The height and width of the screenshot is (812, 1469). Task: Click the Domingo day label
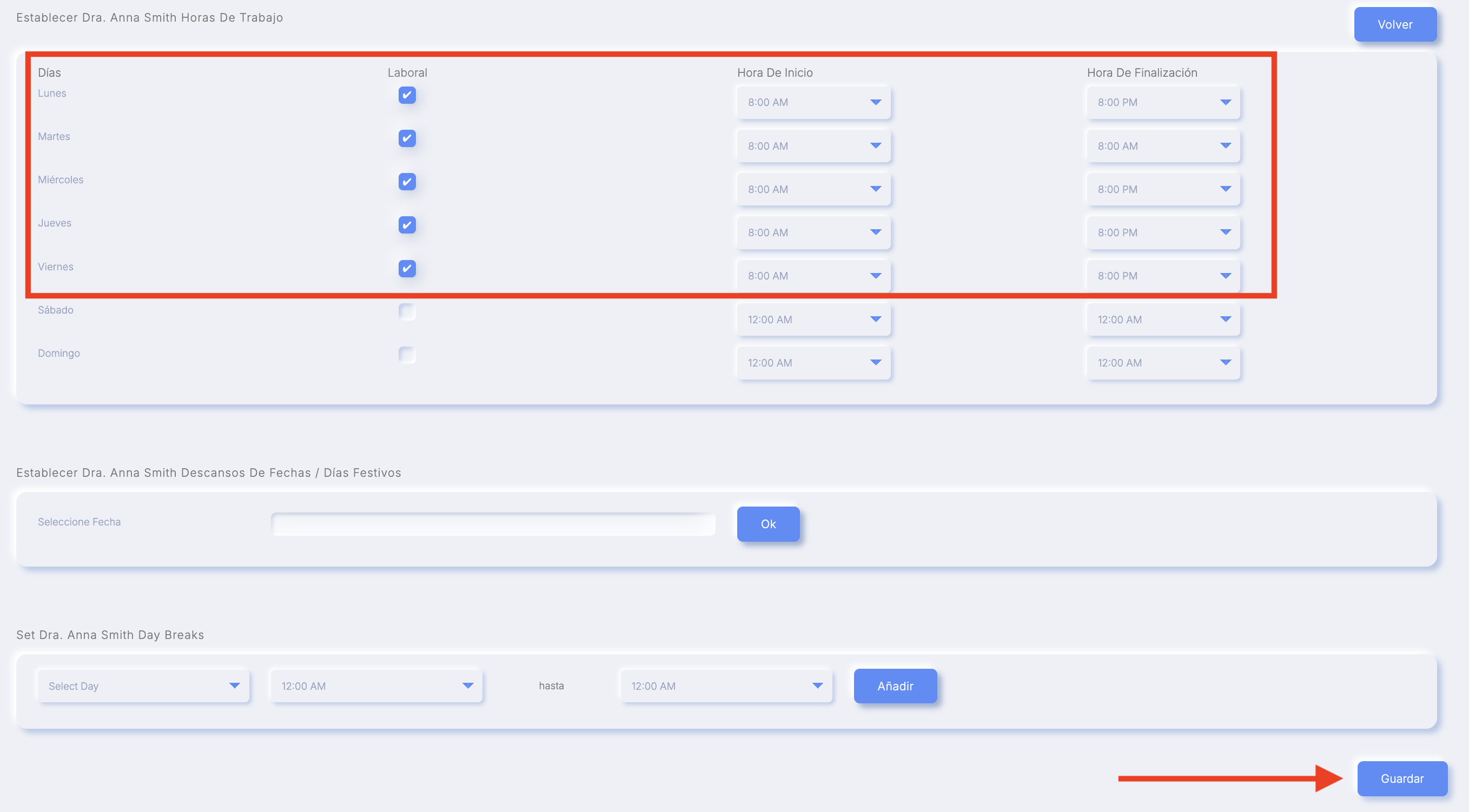pyautogui.click(x=59, y=354)
